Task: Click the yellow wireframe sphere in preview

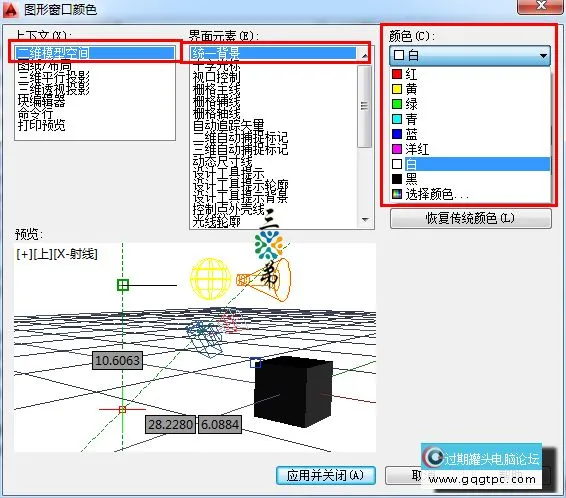Action: pyautogui.click(x=210, y=278)
